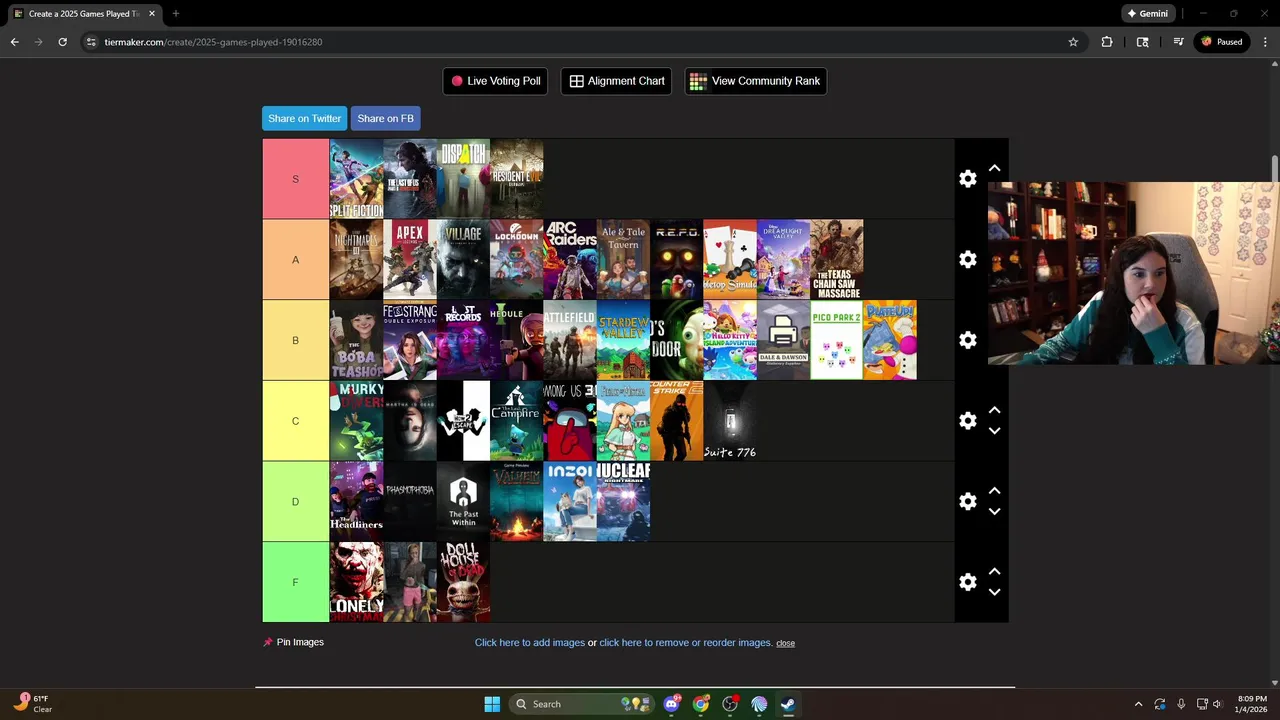Select the Stardew Valley thumbnail
1280x720 pixels.
623,340
